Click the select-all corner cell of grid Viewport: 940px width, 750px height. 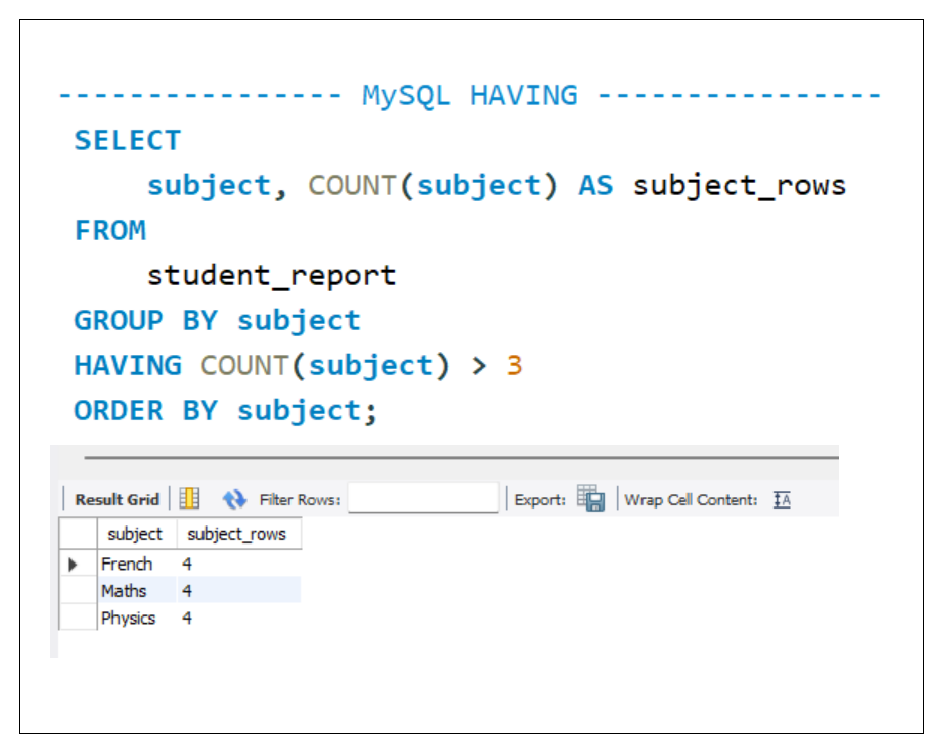click(77, 534)
